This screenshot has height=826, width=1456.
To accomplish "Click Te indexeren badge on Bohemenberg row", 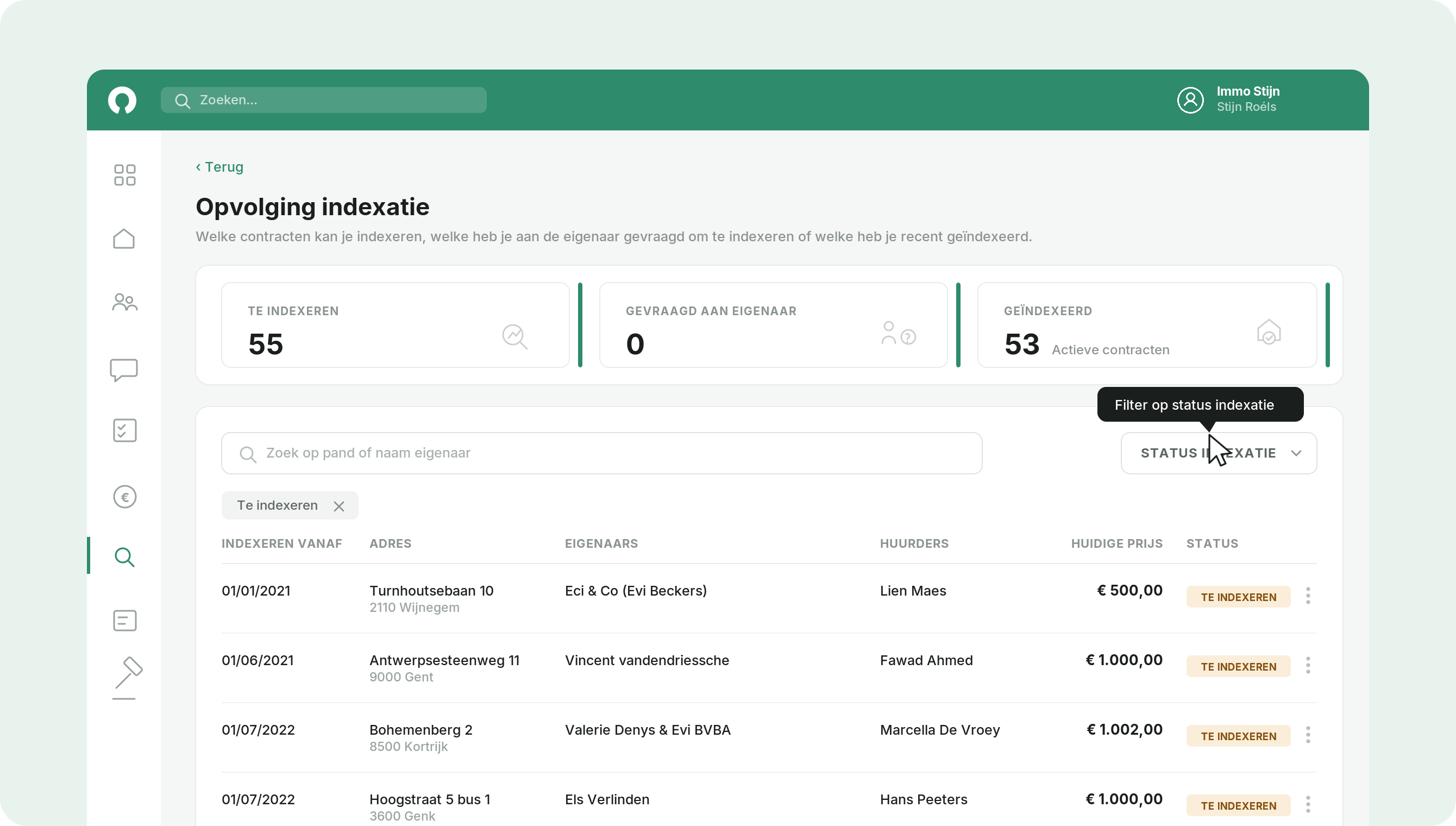I will [1238, 736].
